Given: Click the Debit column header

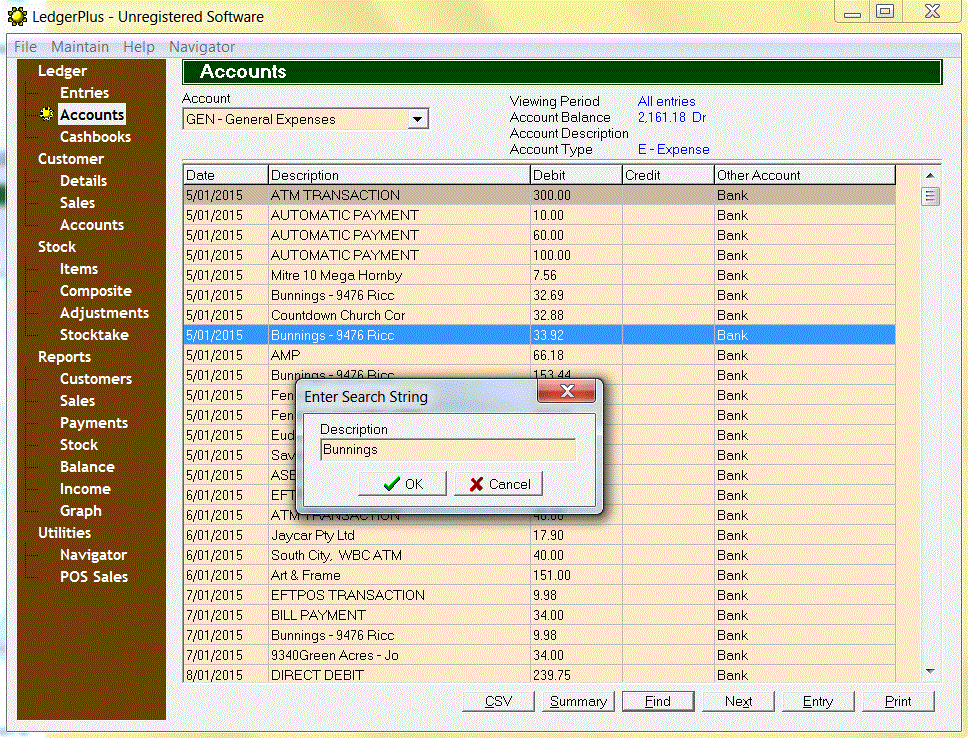Looking at the screenshot, I should pos(575,175).
